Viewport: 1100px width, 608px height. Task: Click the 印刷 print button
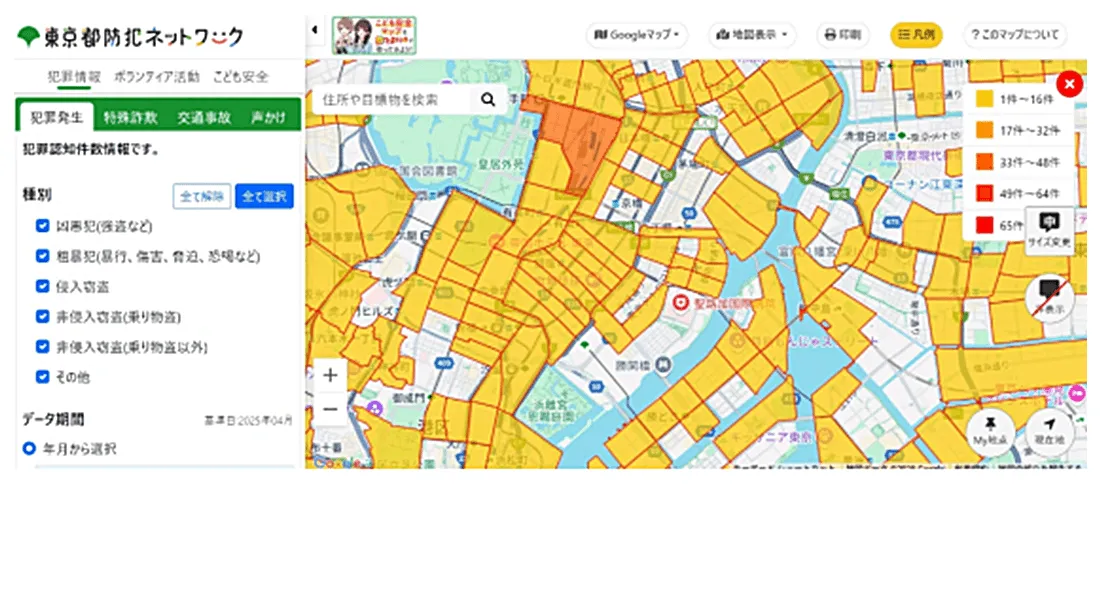(x=842, y=35)
